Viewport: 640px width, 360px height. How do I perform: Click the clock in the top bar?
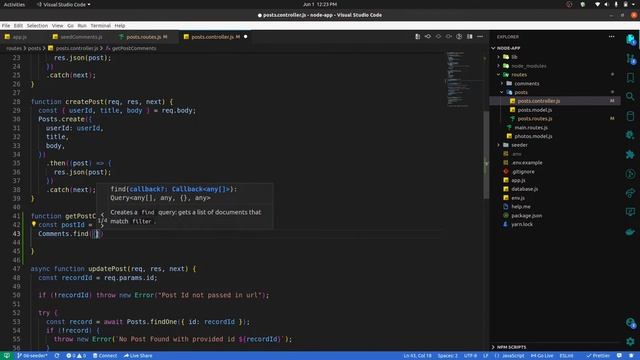(x=320, y=4)
